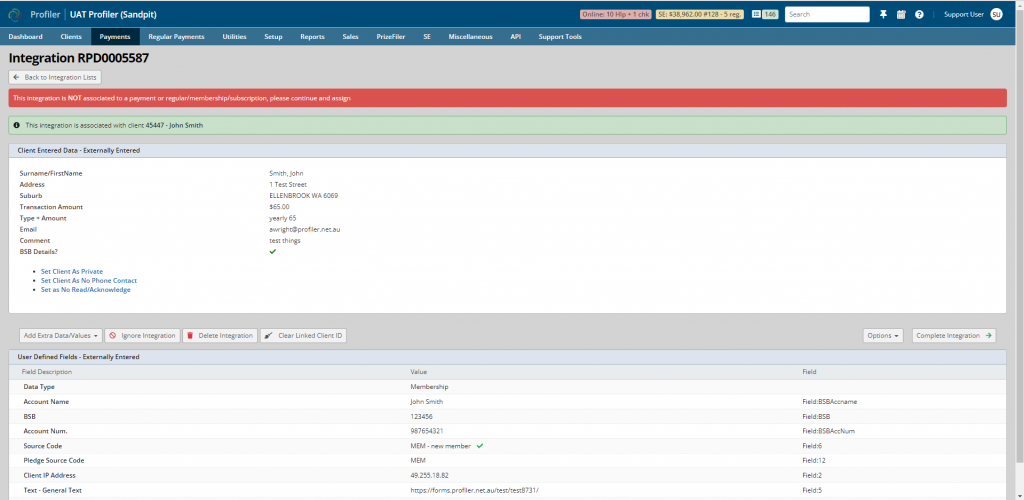
Task: Open the SE menu
Action: point(427,37)
